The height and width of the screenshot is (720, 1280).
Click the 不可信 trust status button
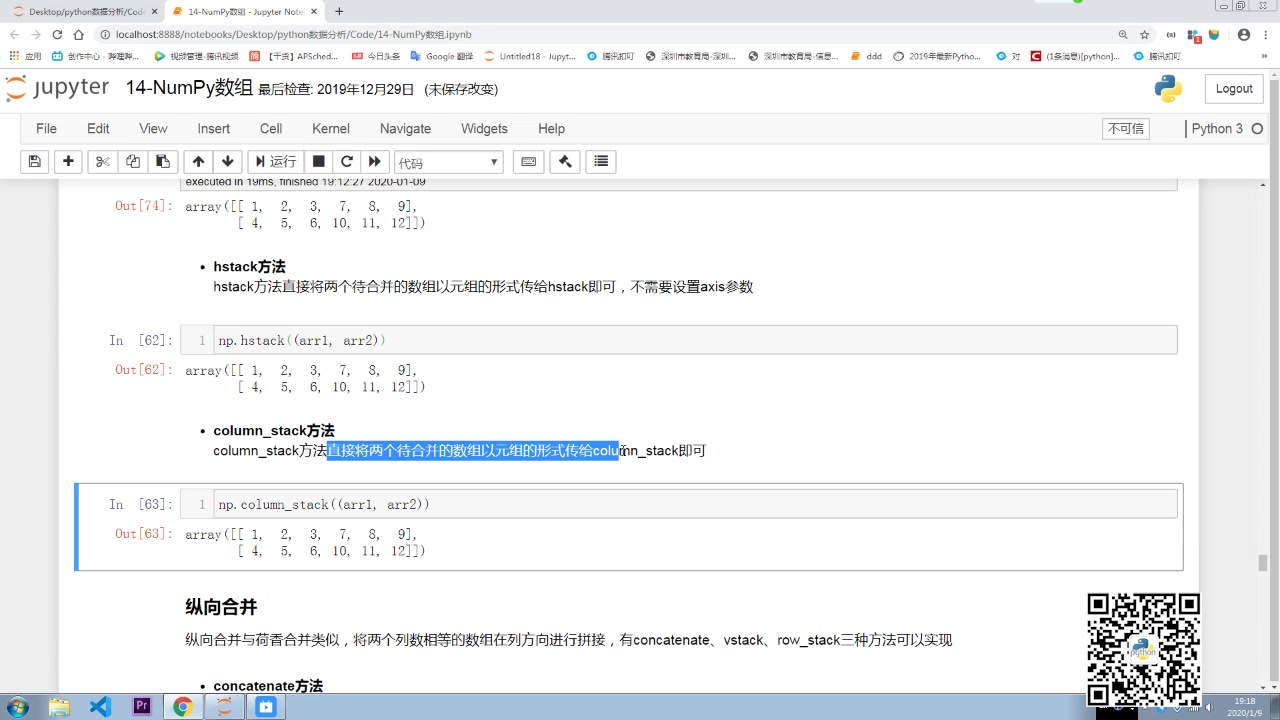[x=1128, y=128]
